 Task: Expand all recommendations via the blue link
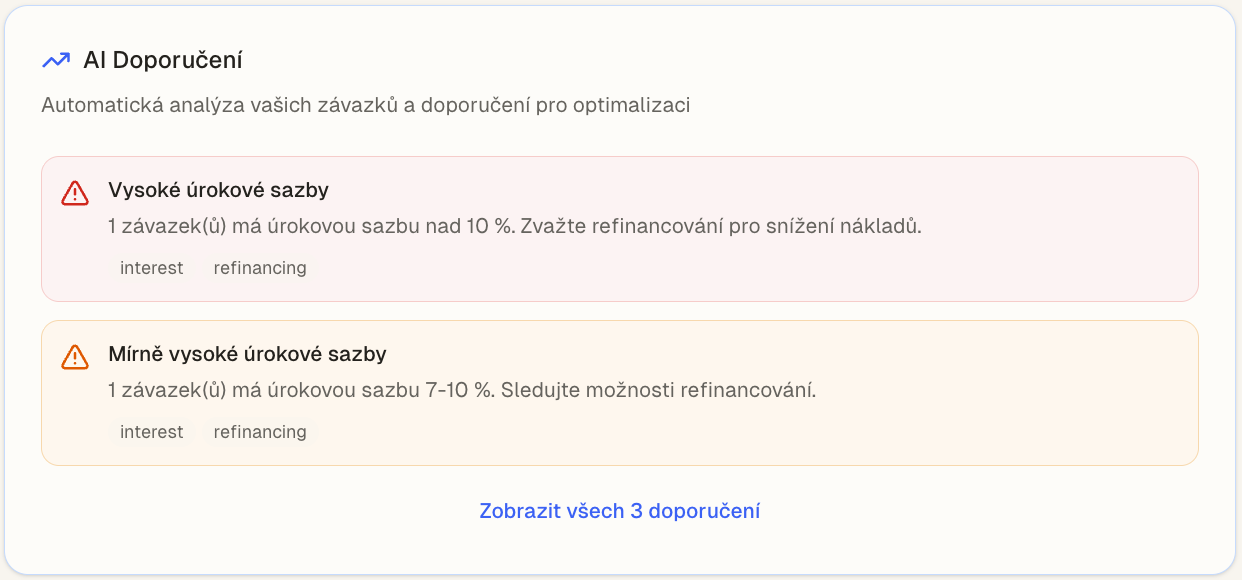tap(620, 510)
